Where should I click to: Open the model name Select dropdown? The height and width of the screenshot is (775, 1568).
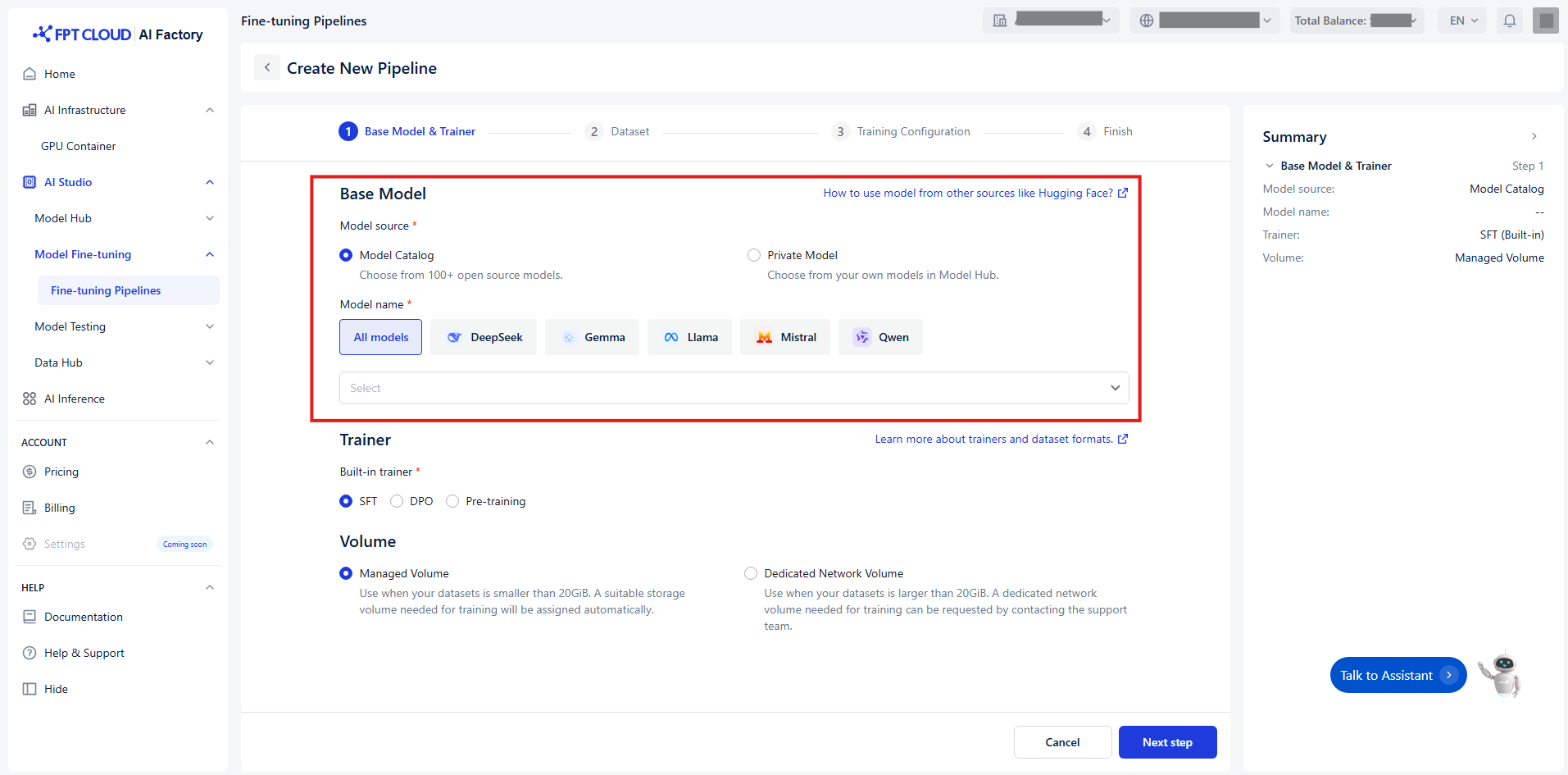coord(734,388)
